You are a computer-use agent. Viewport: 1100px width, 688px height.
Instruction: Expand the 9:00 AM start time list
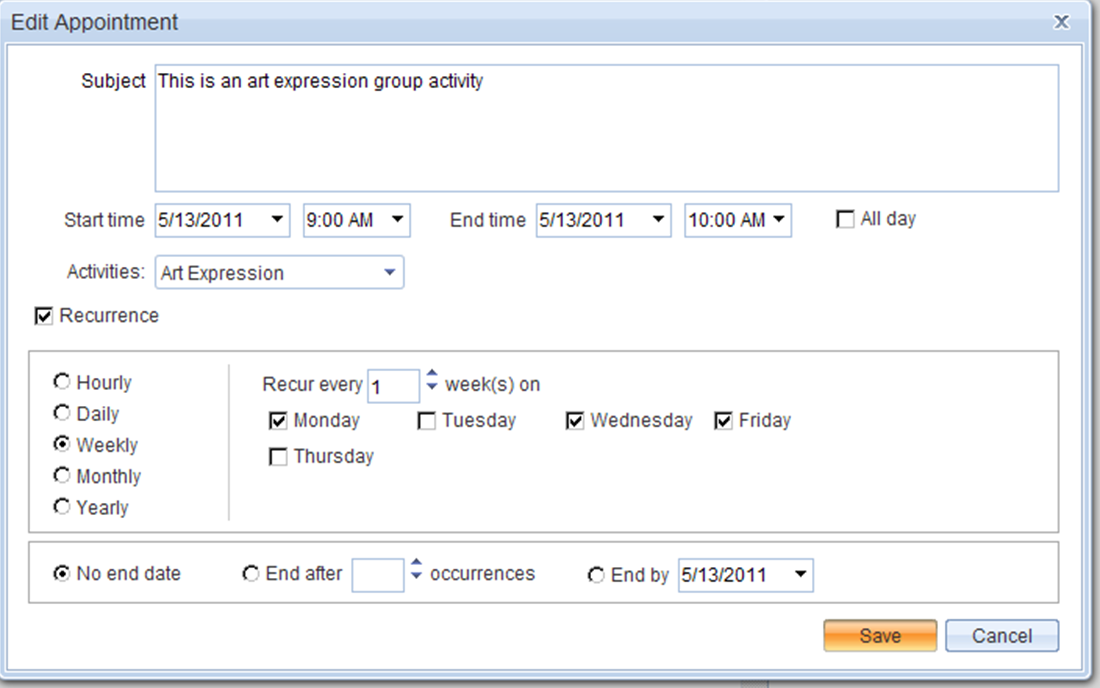(x=397, y=220)
